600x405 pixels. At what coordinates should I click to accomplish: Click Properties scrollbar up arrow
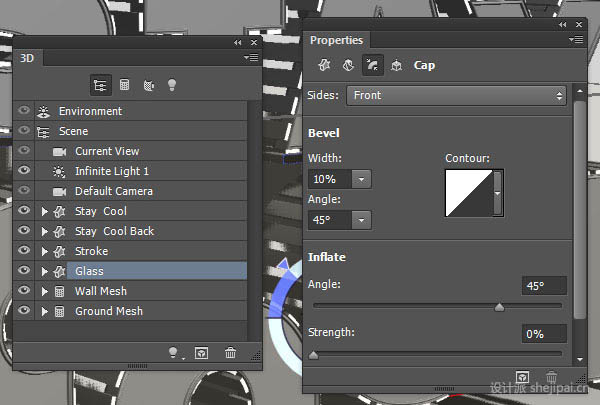coord(580,91)
